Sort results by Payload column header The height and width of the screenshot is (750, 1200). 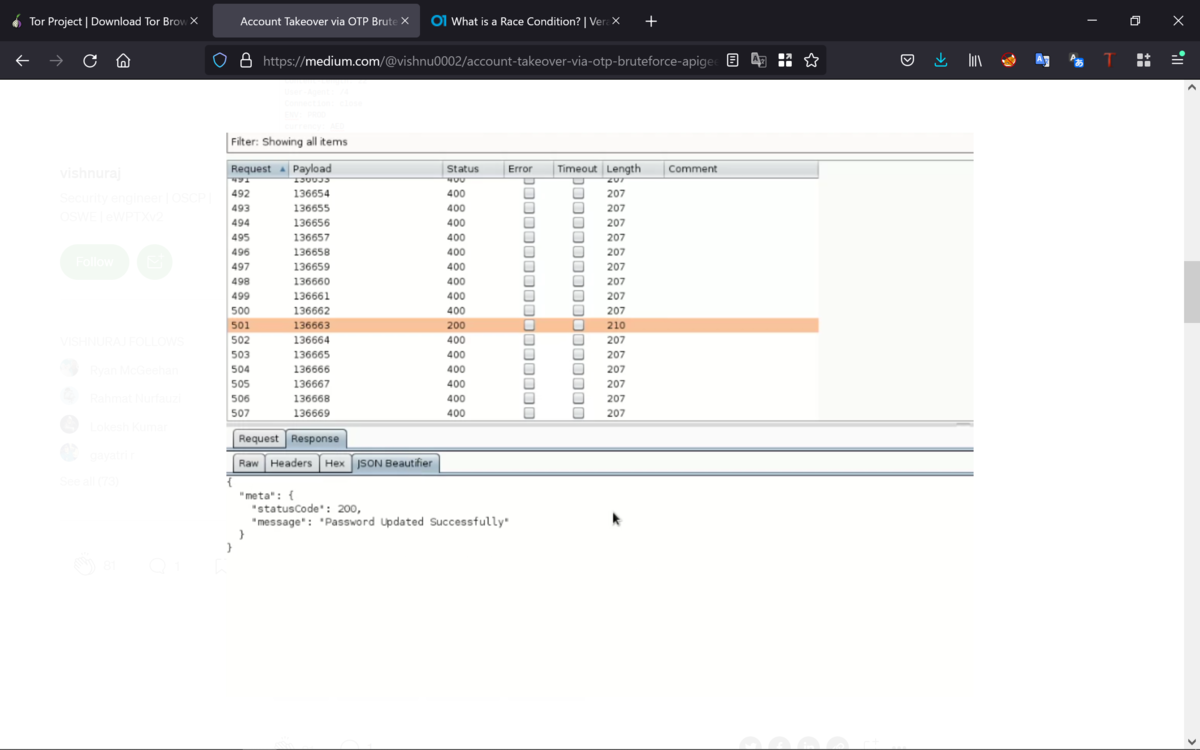click(366, 169)
